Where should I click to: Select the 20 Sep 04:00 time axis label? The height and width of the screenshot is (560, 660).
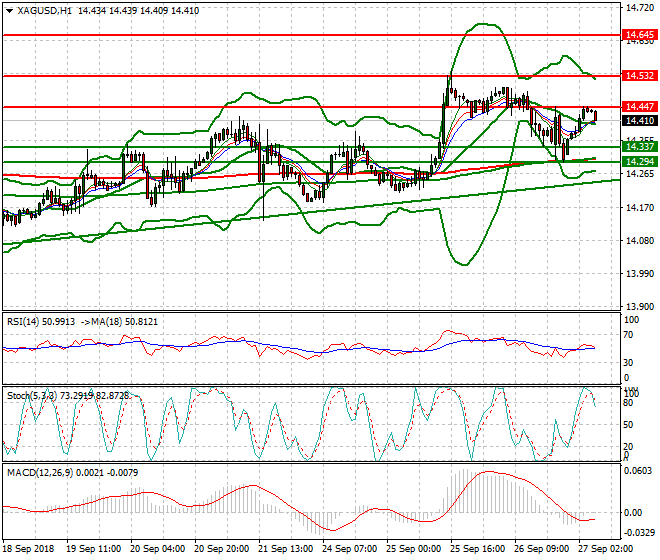pyautogui.click(x=157, y=549)
